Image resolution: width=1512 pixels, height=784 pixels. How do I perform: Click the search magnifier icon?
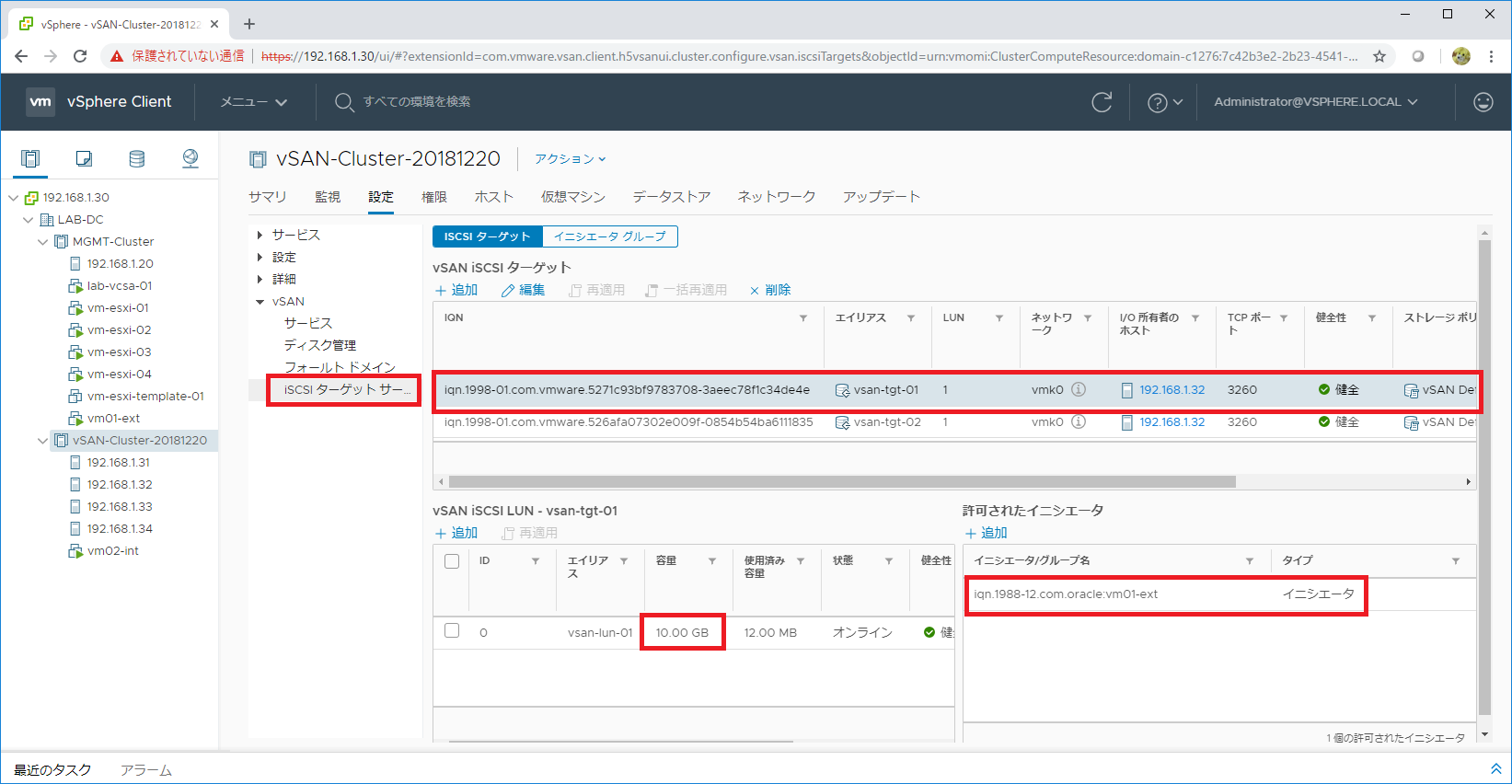(344, 102)
